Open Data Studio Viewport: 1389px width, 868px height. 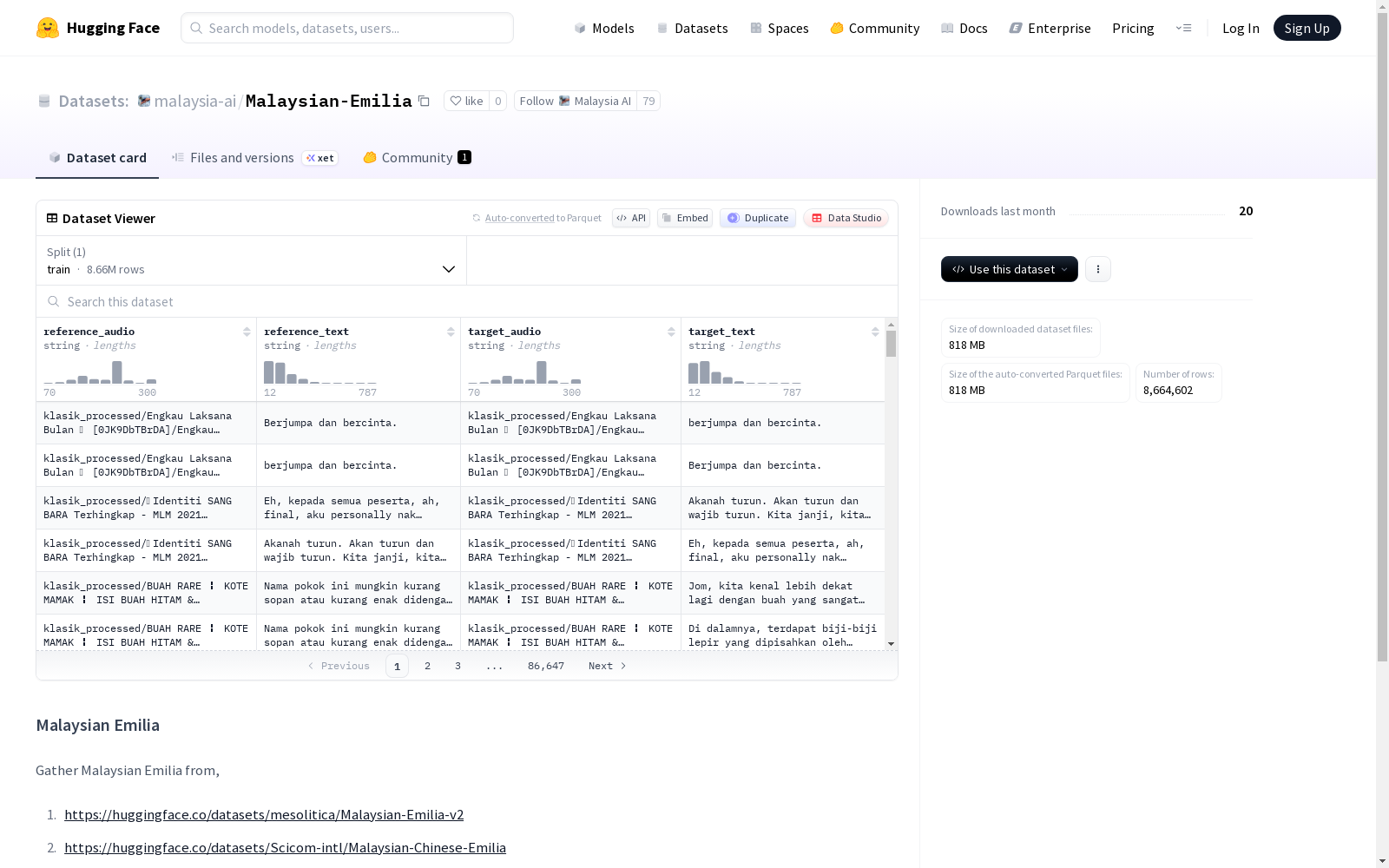[846, 218]
